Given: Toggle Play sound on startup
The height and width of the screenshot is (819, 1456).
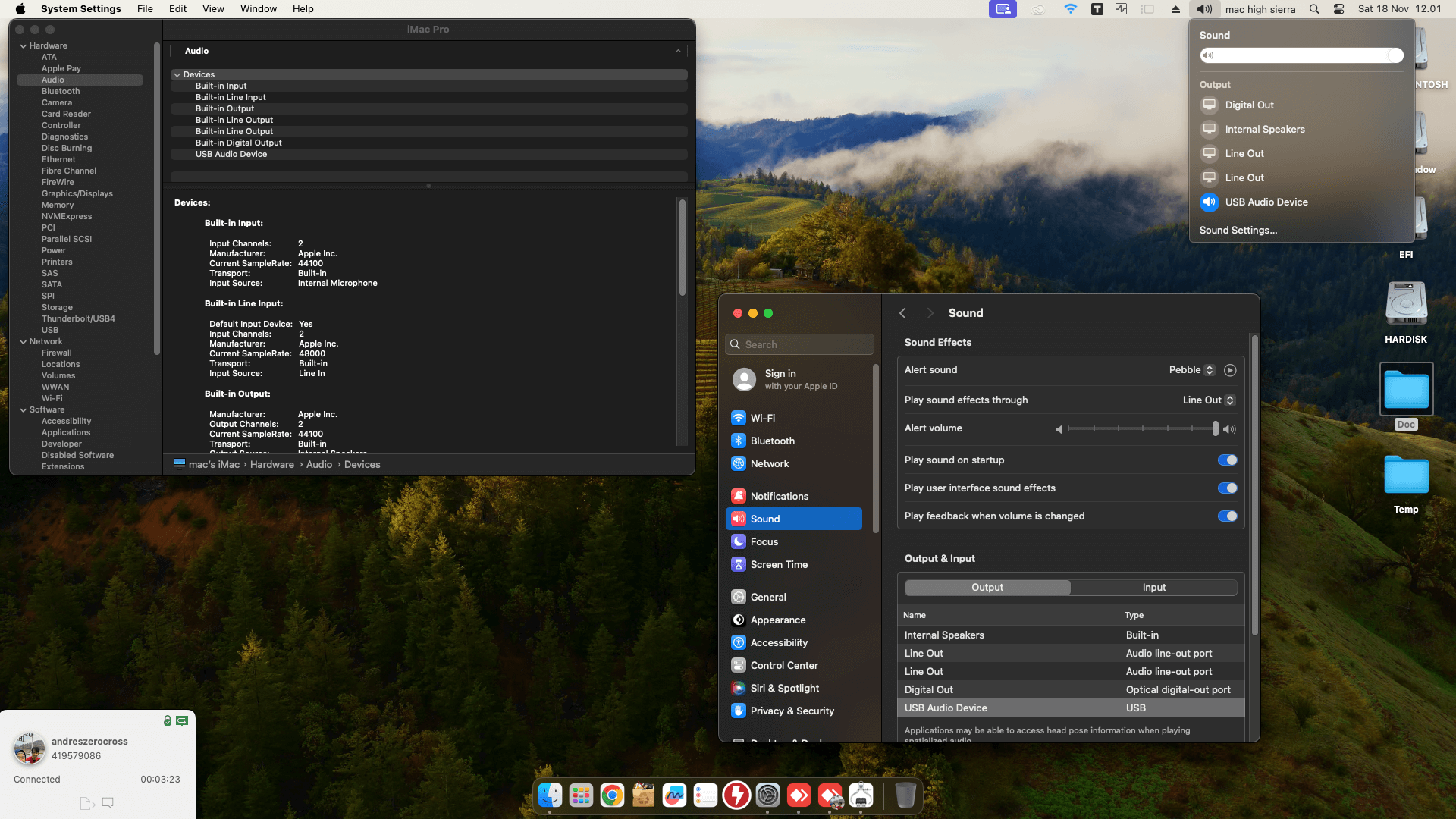Looking at the screenshot, I should [x=1227, y=460].
